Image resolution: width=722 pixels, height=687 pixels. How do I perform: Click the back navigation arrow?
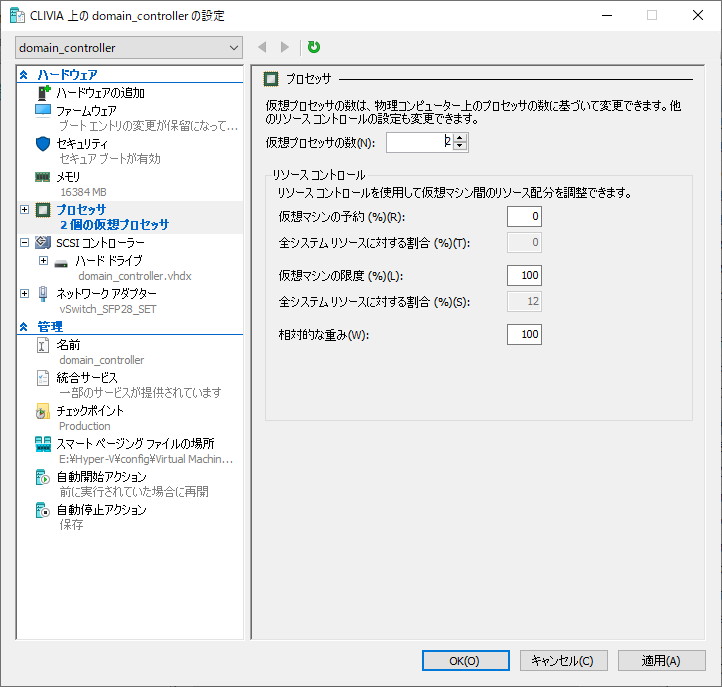(262, 47)
